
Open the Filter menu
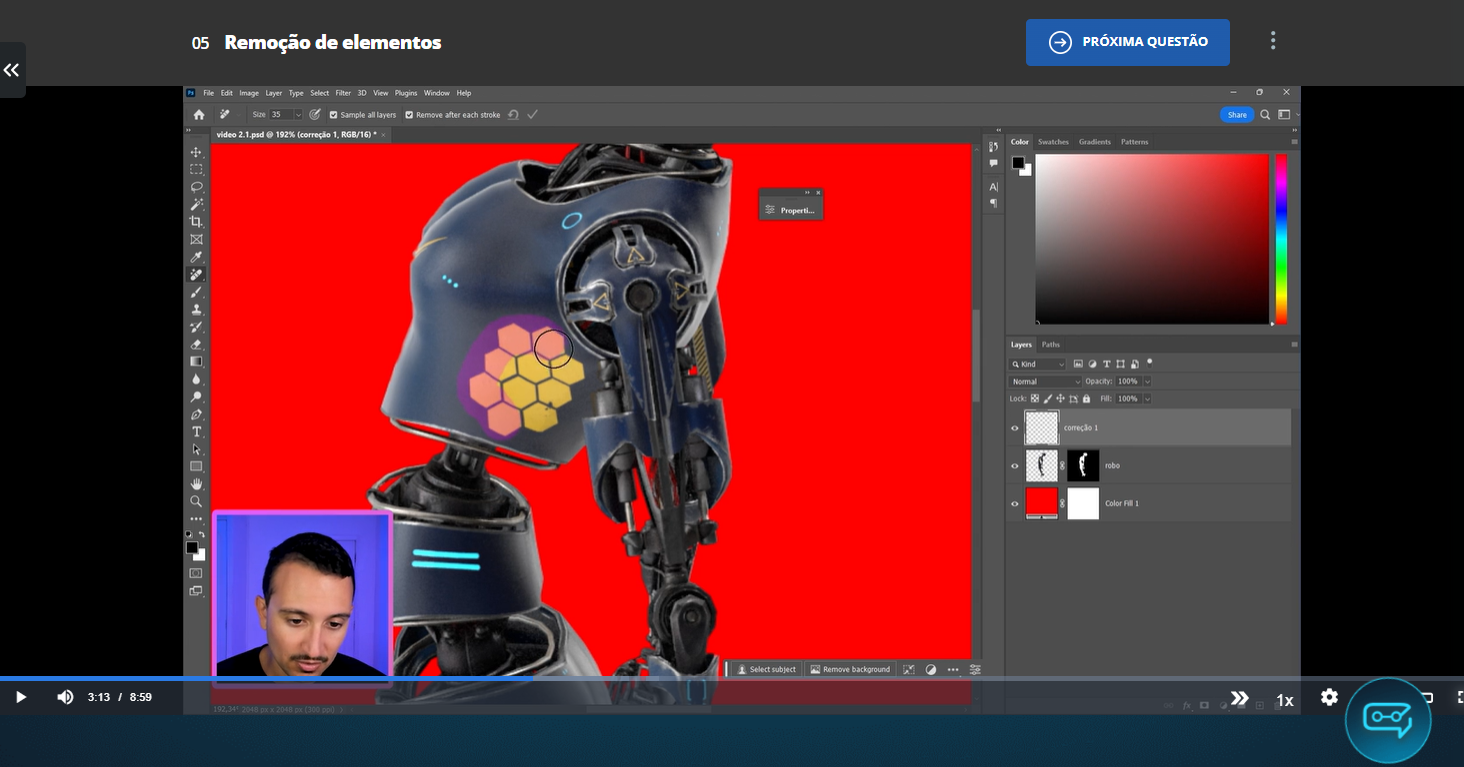343,93
